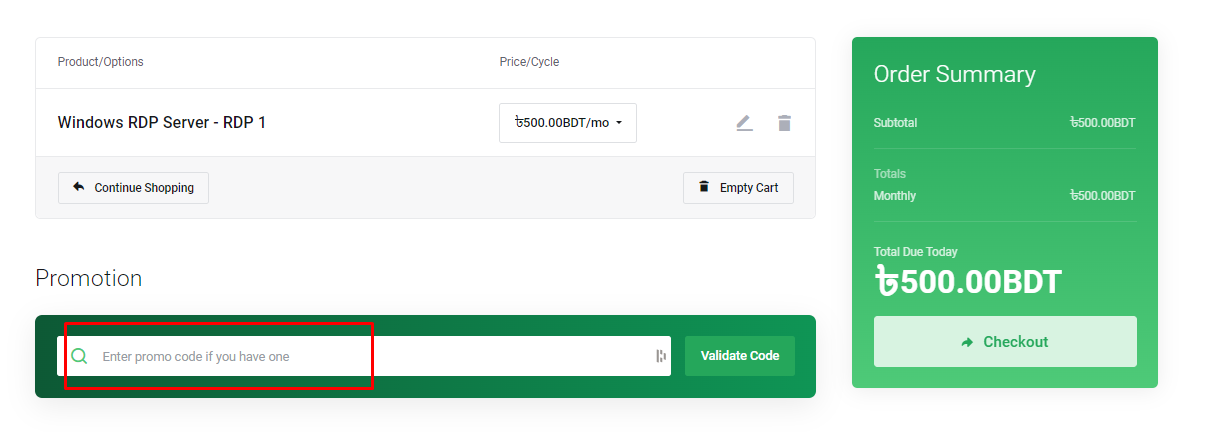
Task: Select the Windows RDP Server - RDP 1 product name
Action: click(162, 123)
